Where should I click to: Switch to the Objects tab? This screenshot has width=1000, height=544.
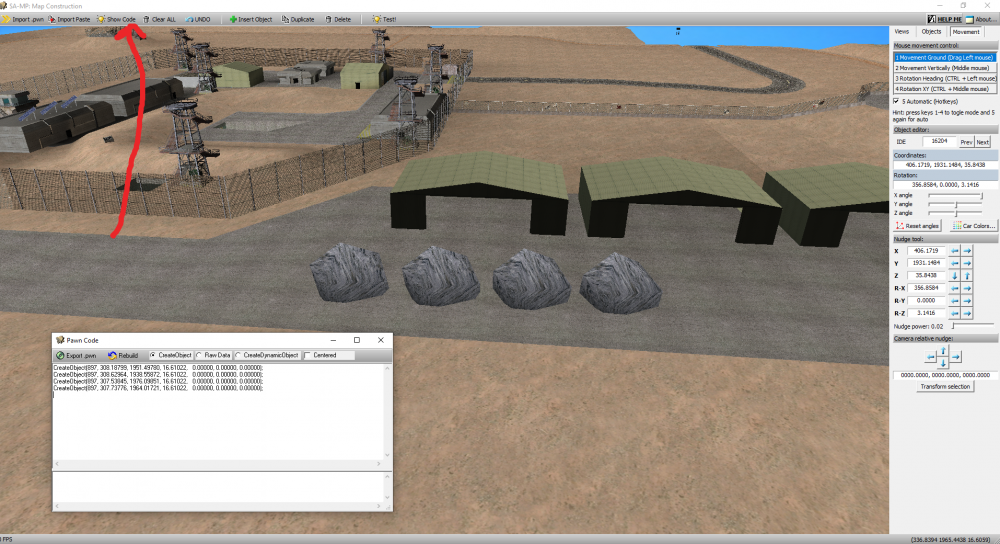[931, 32]
